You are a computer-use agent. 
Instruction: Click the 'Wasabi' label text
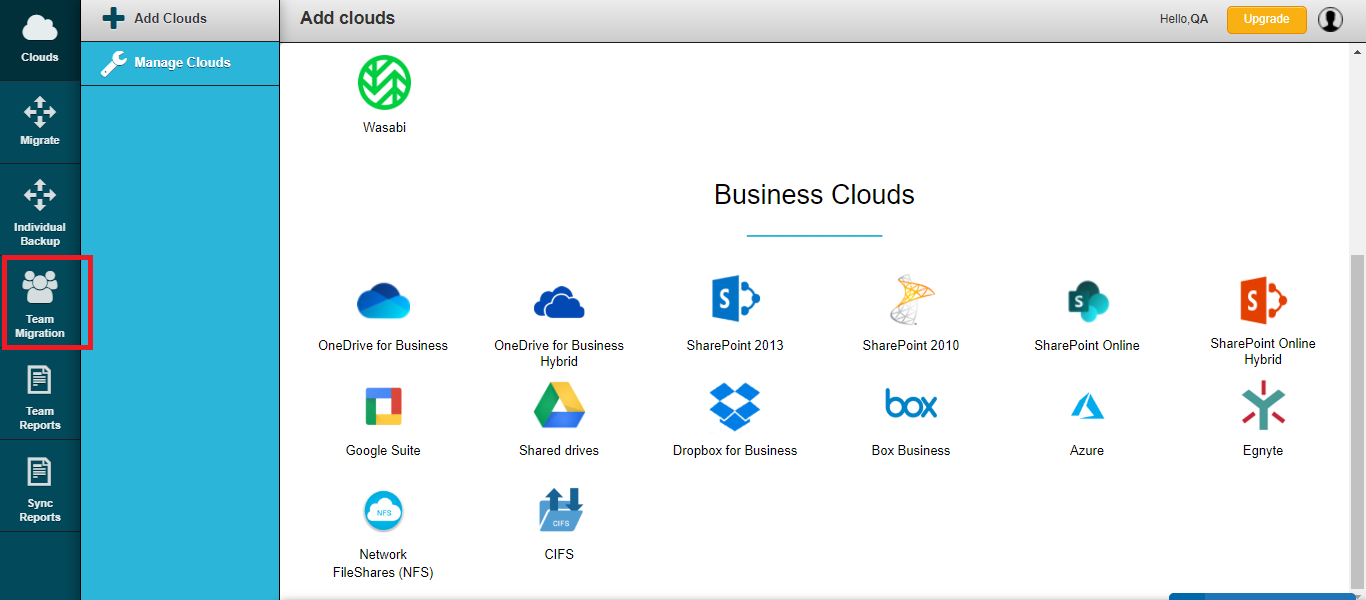coord(384,128)
